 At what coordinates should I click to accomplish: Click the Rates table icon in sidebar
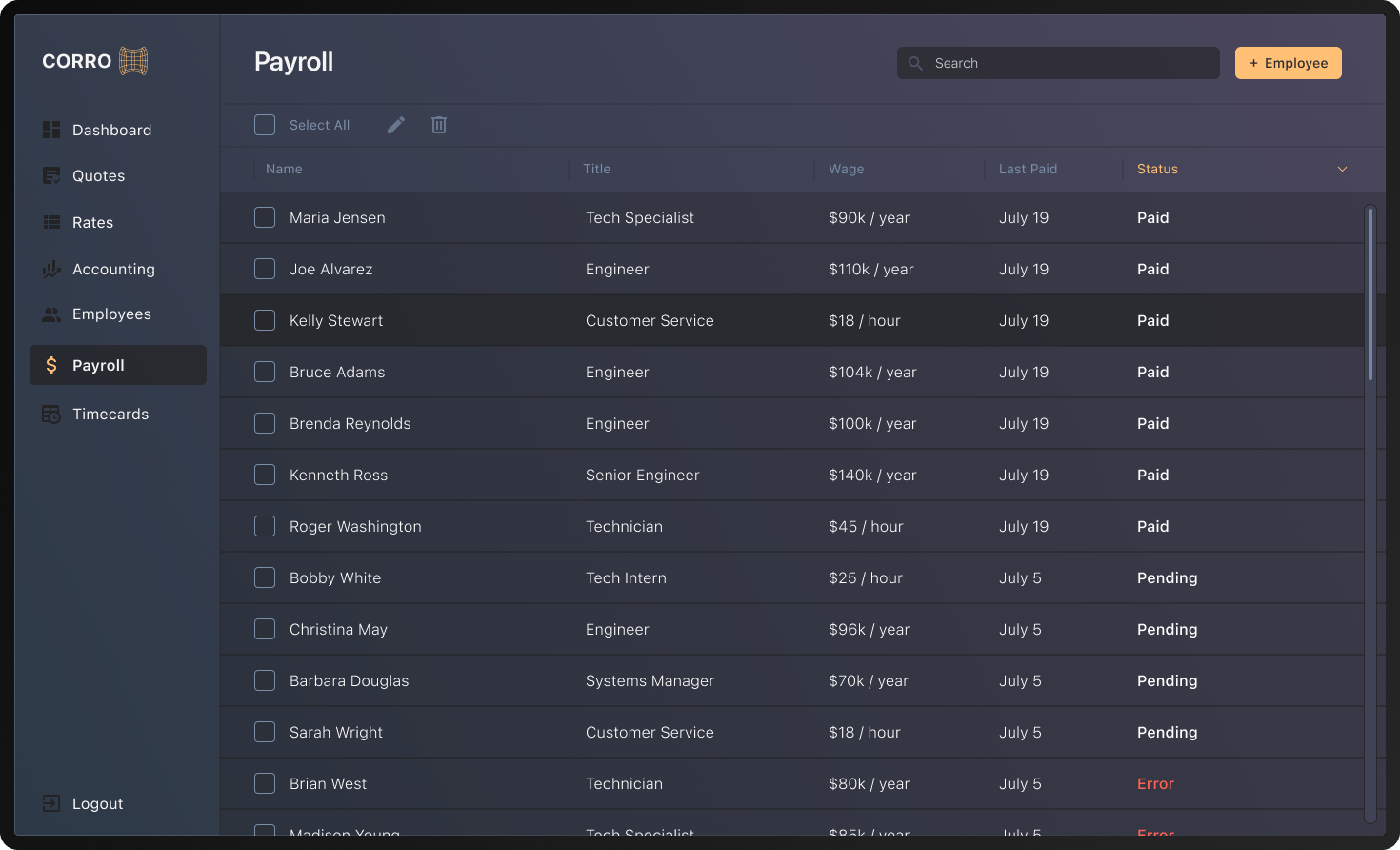click(51, 222)
